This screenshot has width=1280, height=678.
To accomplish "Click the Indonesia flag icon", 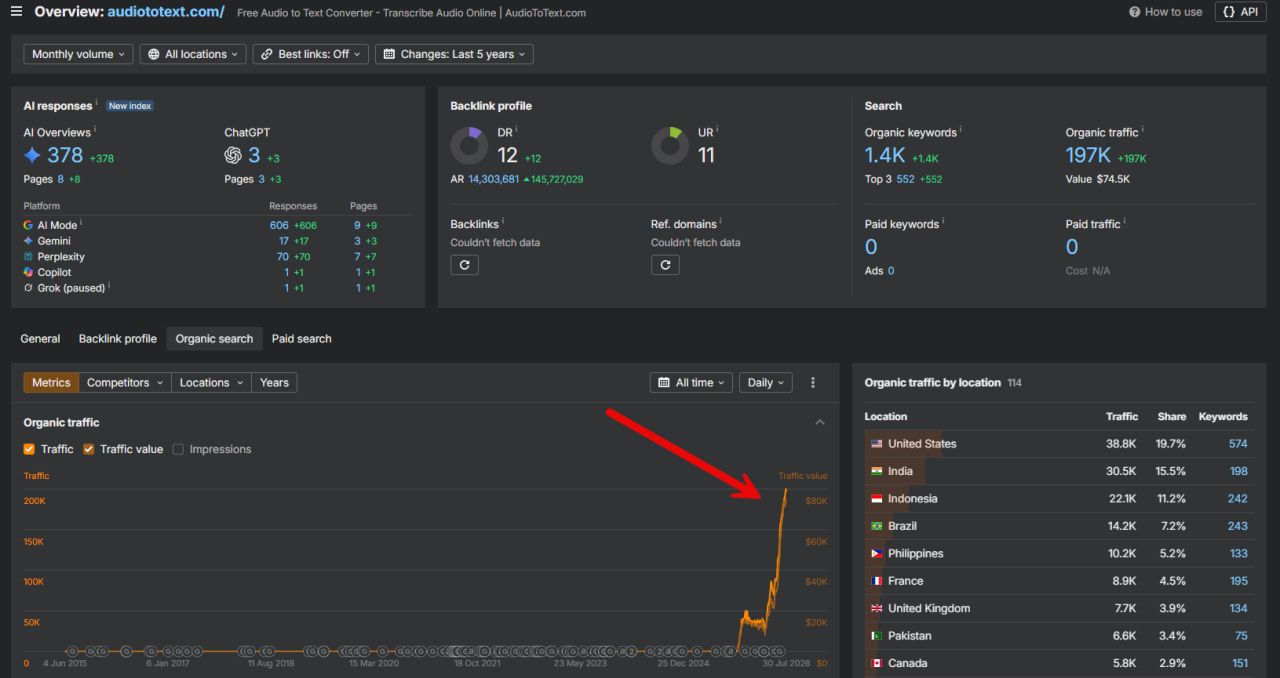I will 877,499.
